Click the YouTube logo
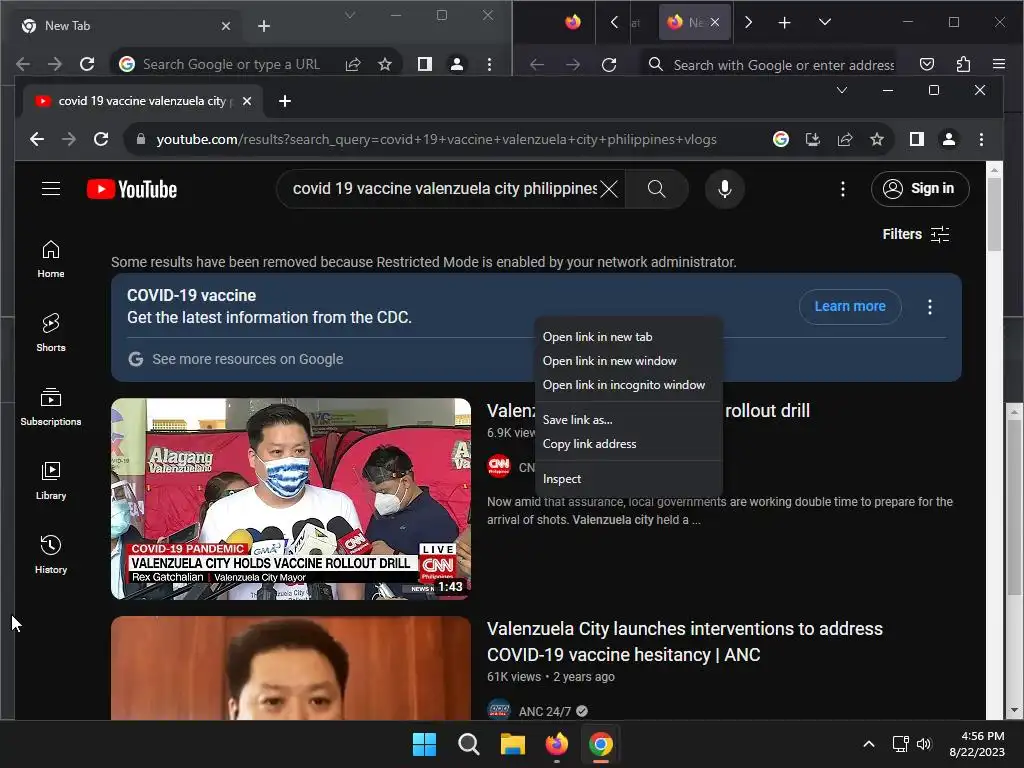The image size is (1024, 768). click(x=132, y=189)
